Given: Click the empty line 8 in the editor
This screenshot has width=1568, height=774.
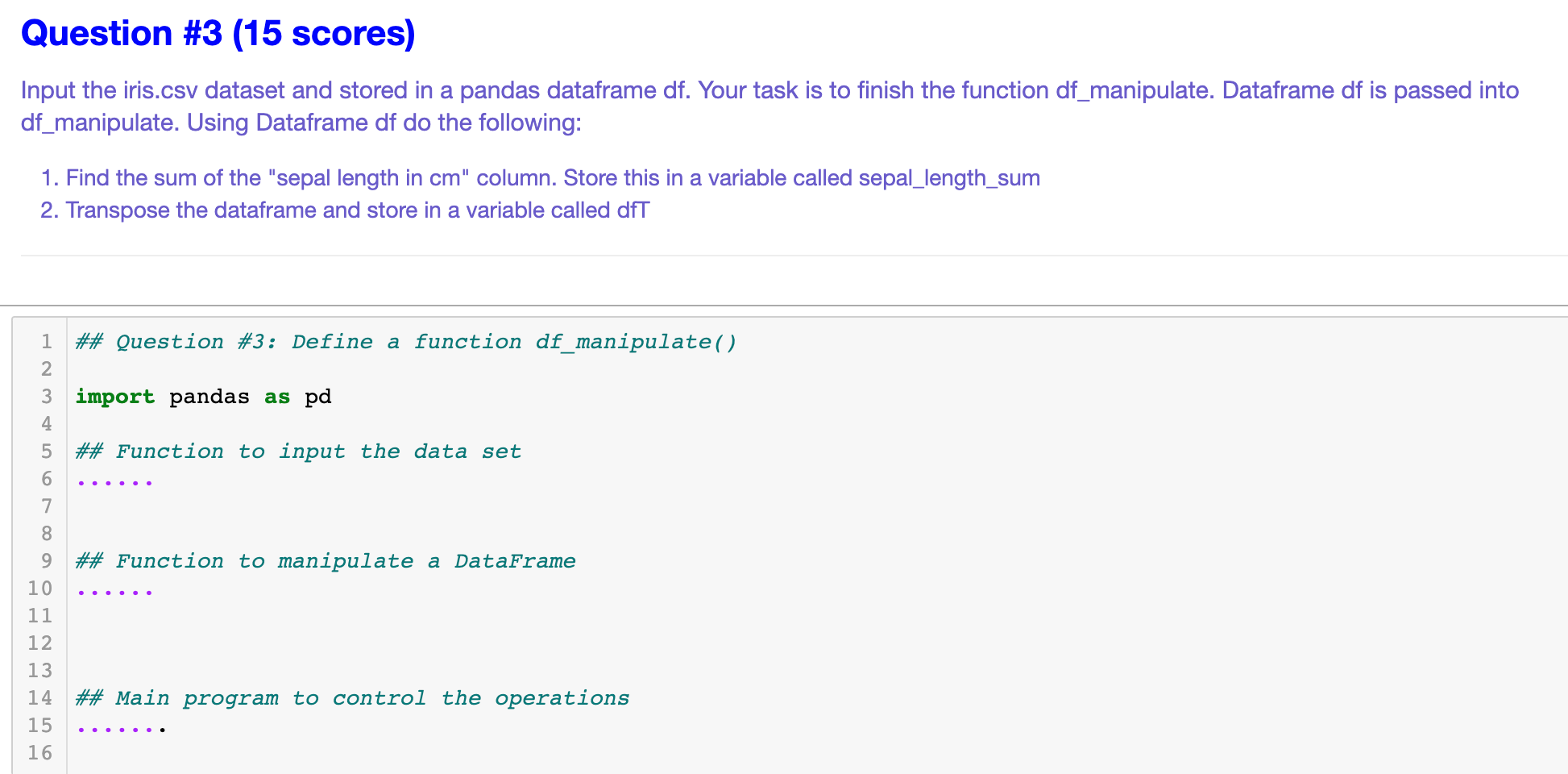Looking at the screenshot, I should pos(242,533).
